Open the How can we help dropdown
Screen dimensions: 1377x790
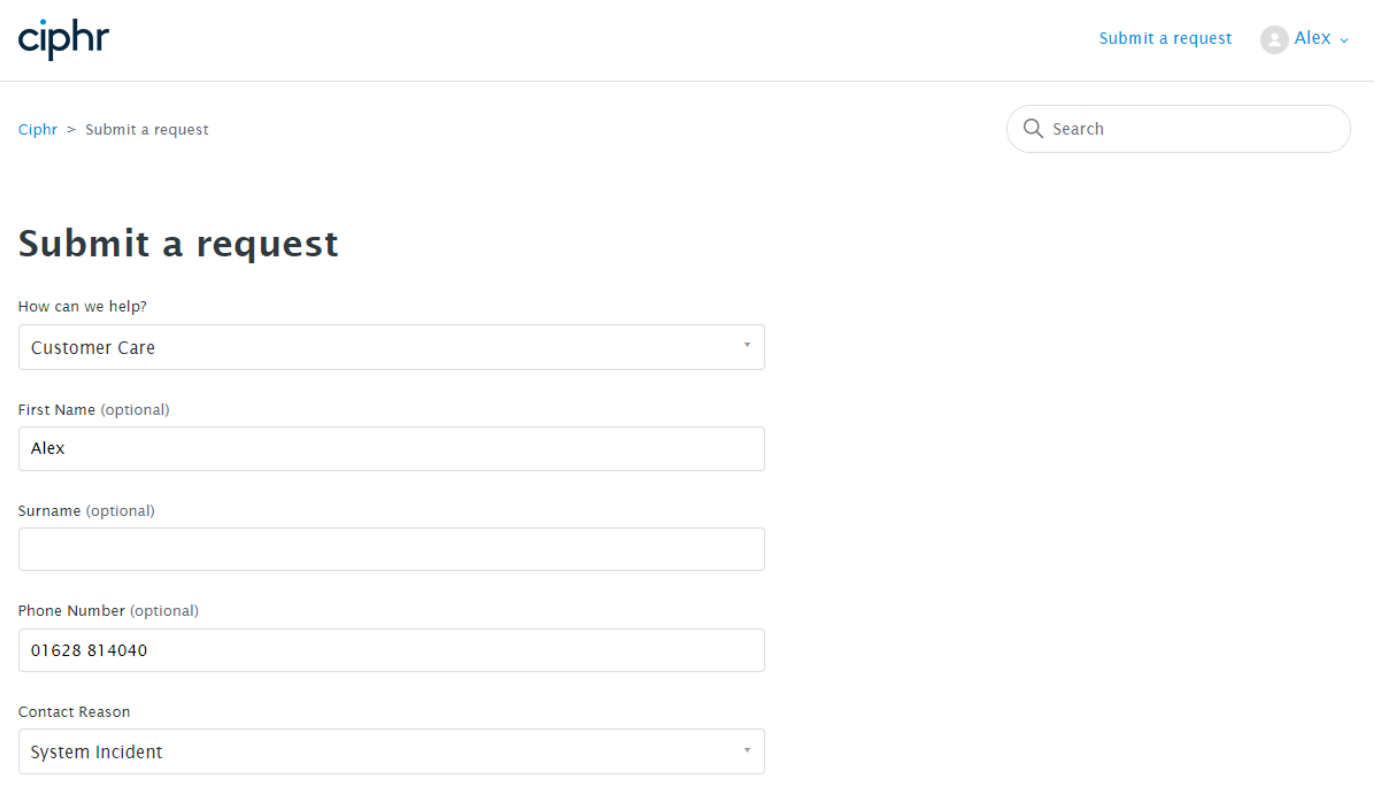(x=392, y=347)
